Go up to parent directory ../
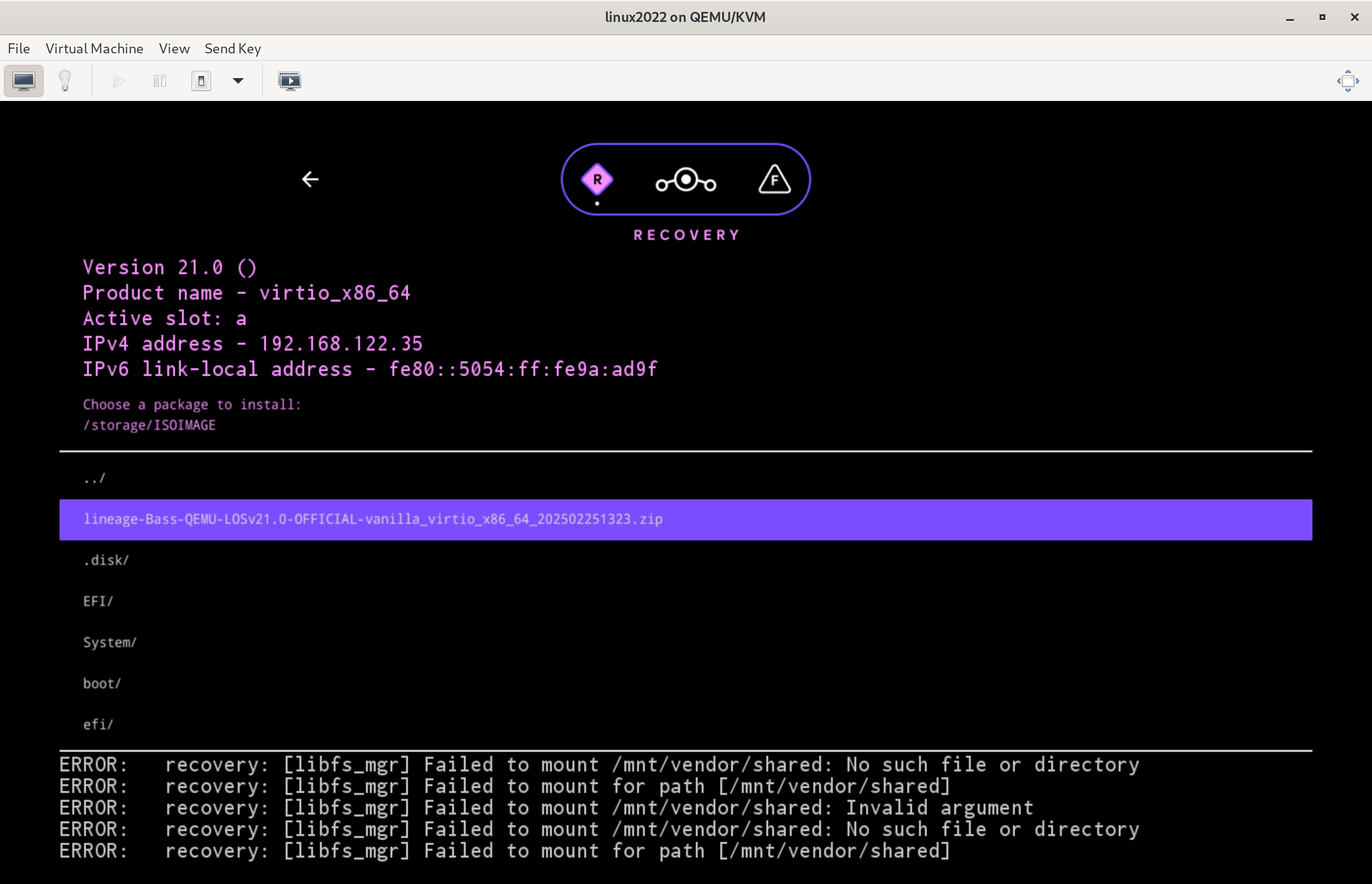Viewport: 1372px width, 884px height. tap(686, 479)
